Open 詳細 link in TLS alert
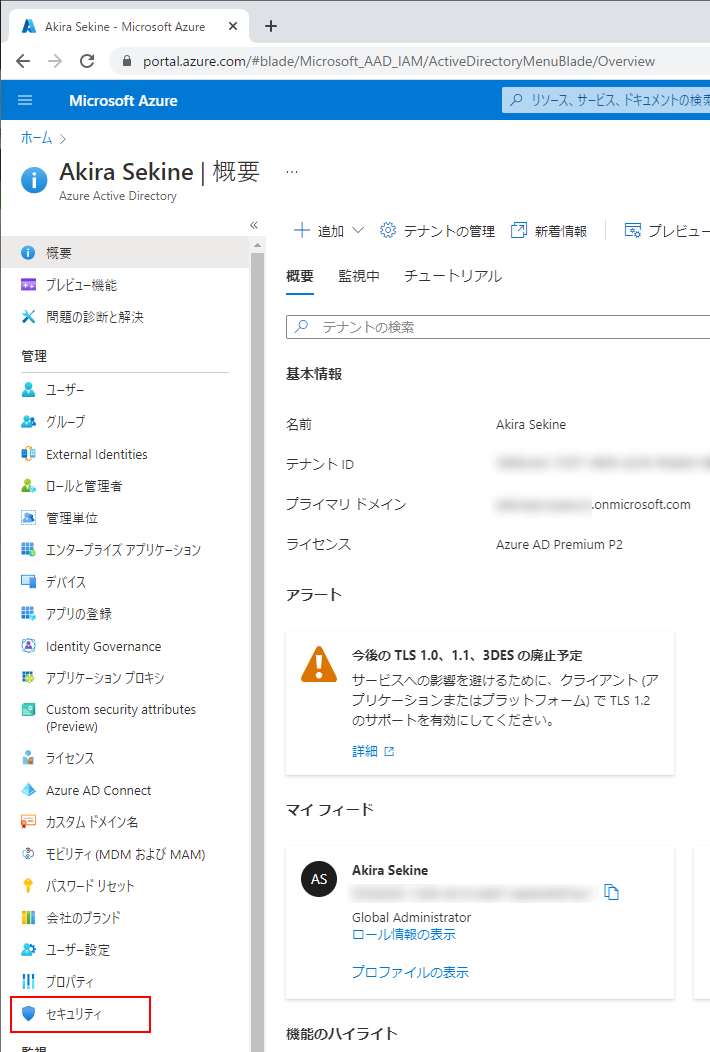Image resolution: width=710 pixels, height=1052 pixels. [373, 751]
